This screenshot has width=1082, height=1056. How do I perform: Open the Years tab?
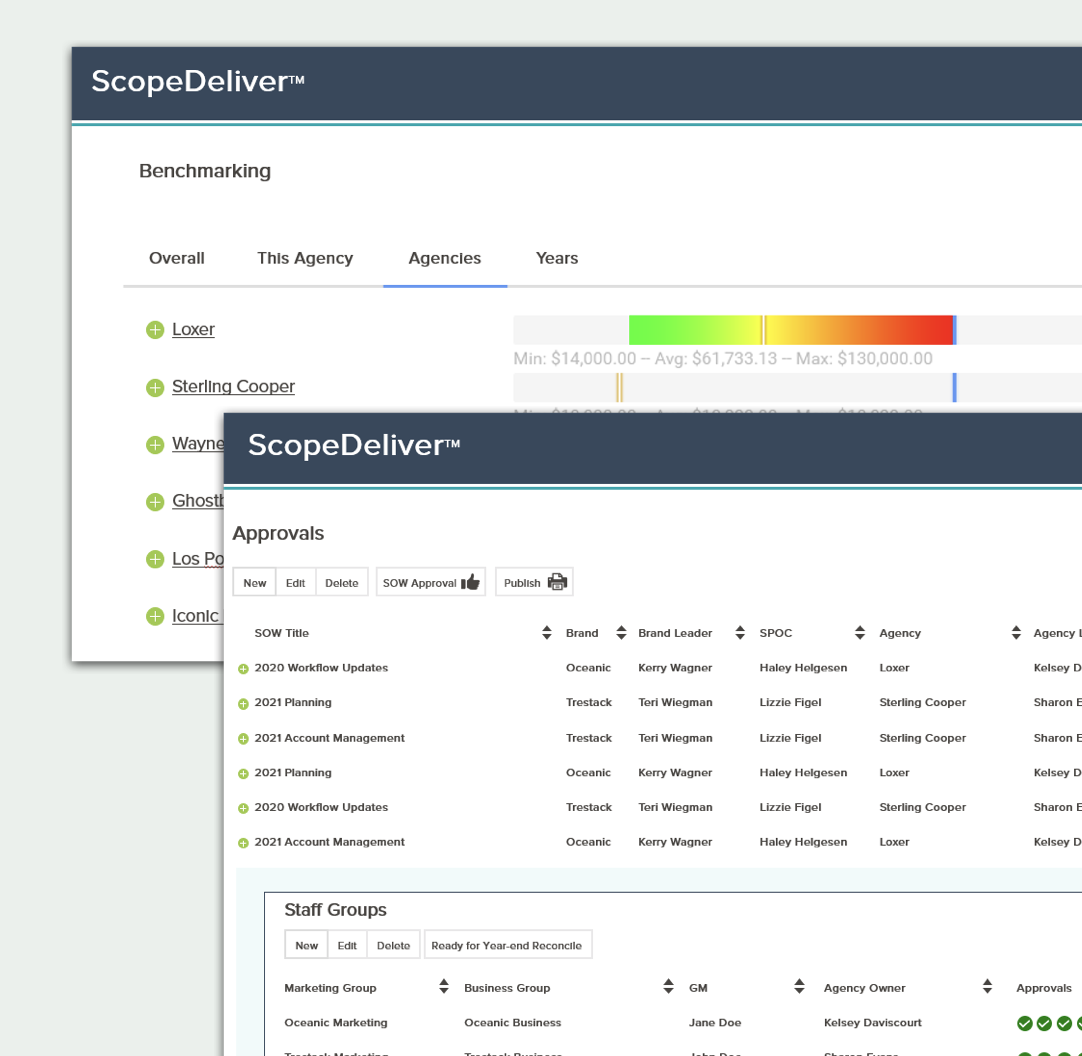557,258
